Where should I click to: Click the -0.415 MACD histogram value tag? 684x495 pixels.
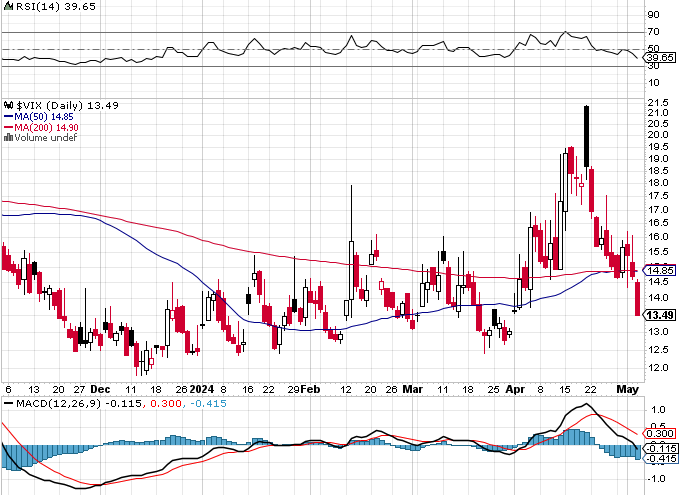coord(661,458)
